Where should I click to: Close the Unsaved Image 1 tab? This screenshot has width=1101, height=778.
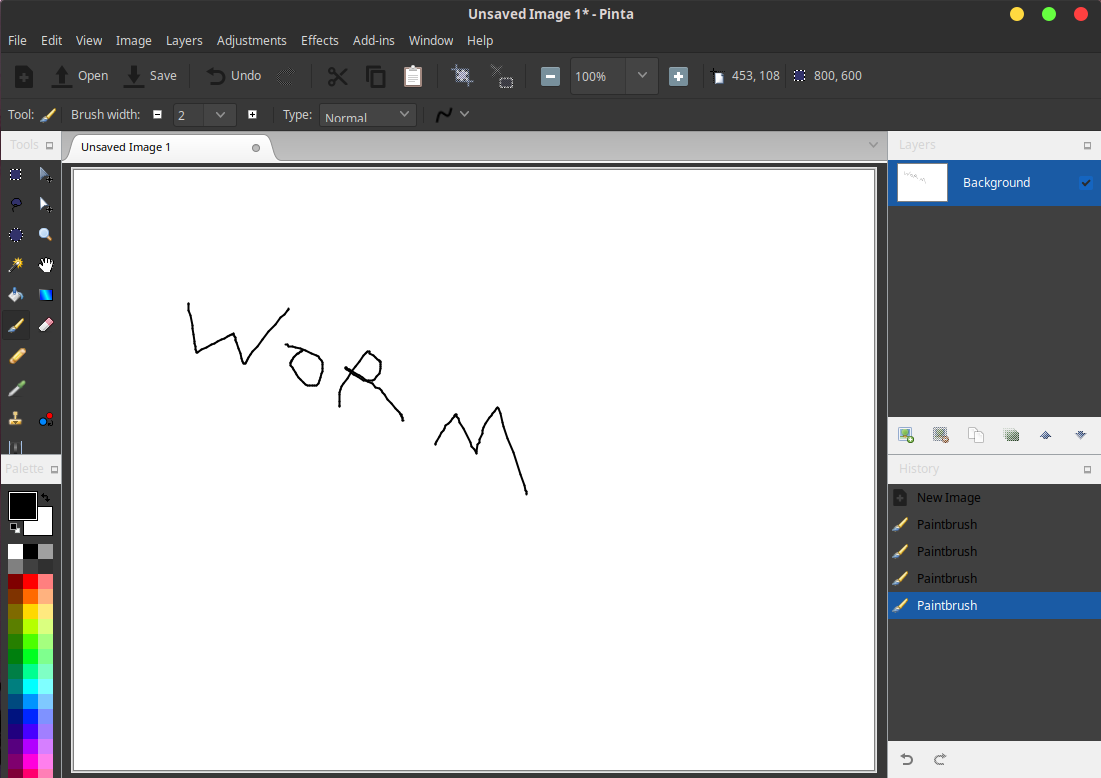coord(256,147)
